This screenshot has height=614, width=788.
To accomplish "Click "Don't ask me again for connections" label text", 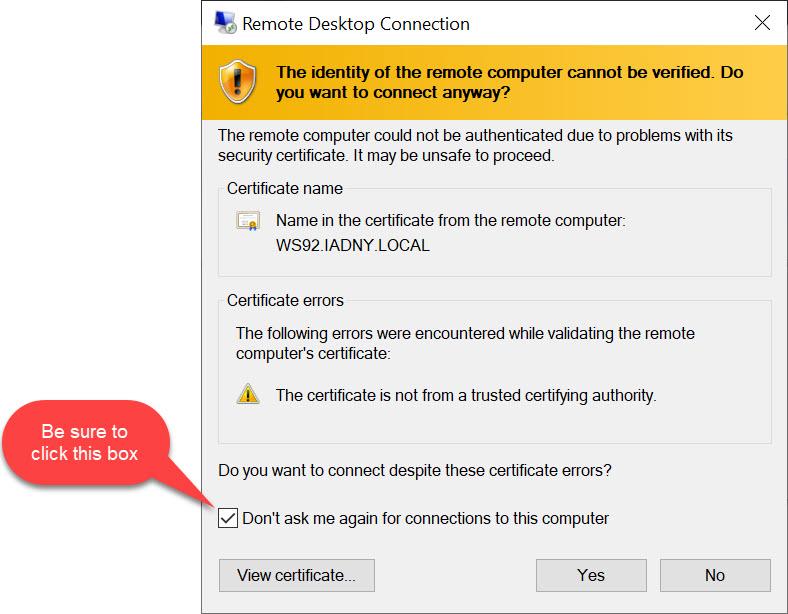I will 425,518.
